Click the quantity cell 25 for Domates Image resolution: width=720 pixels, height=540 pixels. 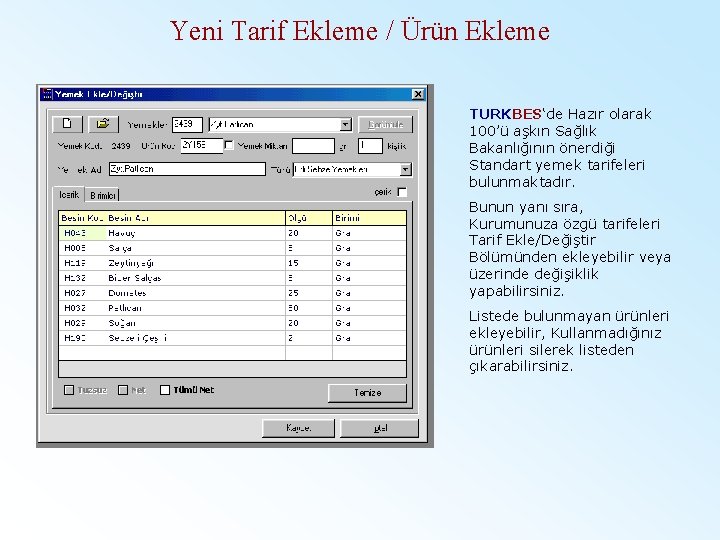tap(309, 293)
